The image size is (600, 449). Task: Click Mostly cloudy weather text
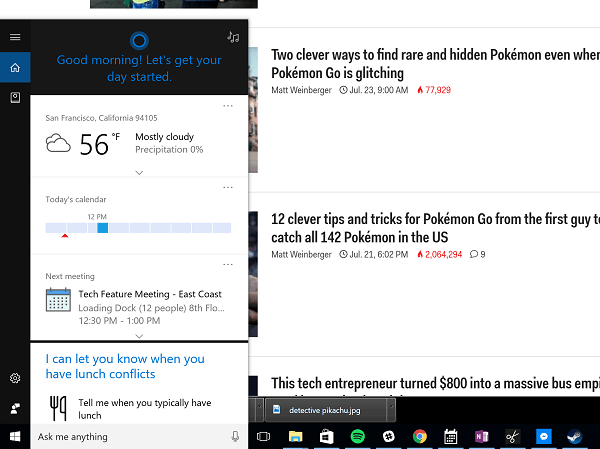165,137
